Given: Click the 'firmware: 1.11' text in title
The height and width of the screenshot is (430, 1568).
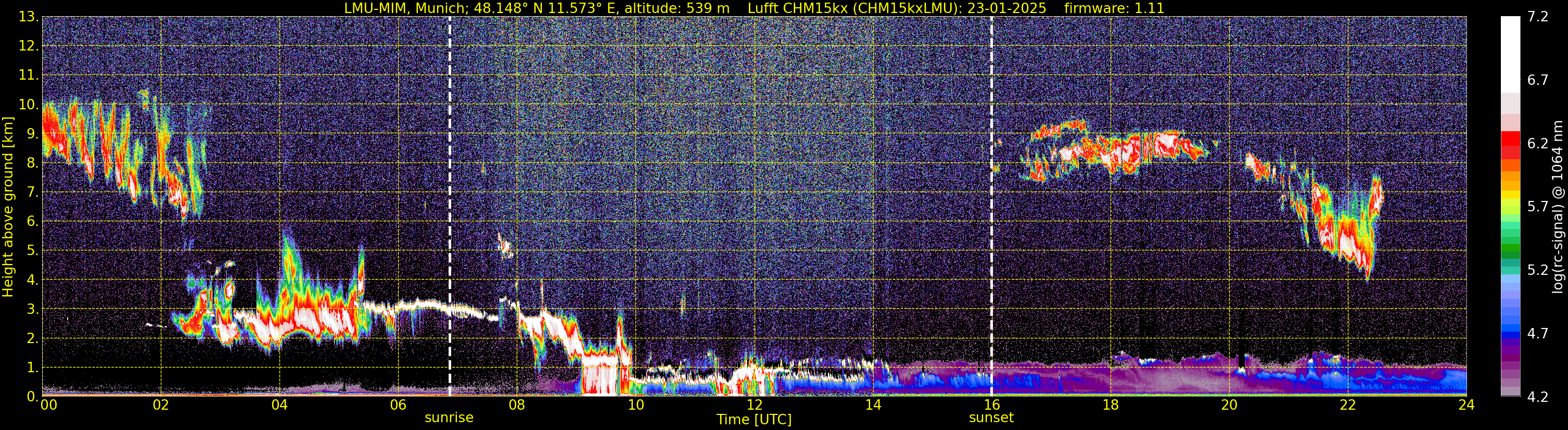Looking at the screenshot, I should (1114, 8).
